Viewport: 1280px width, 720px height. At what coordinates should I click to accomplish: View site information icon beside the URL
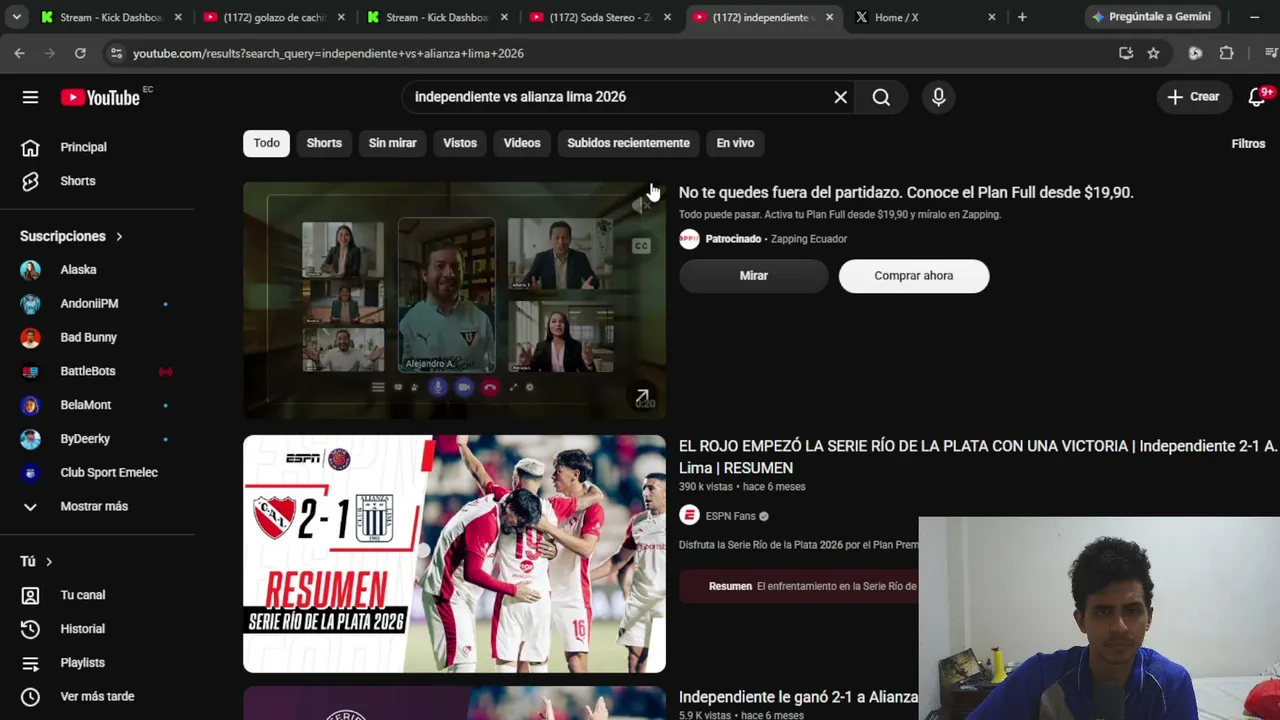pos(115,53)
